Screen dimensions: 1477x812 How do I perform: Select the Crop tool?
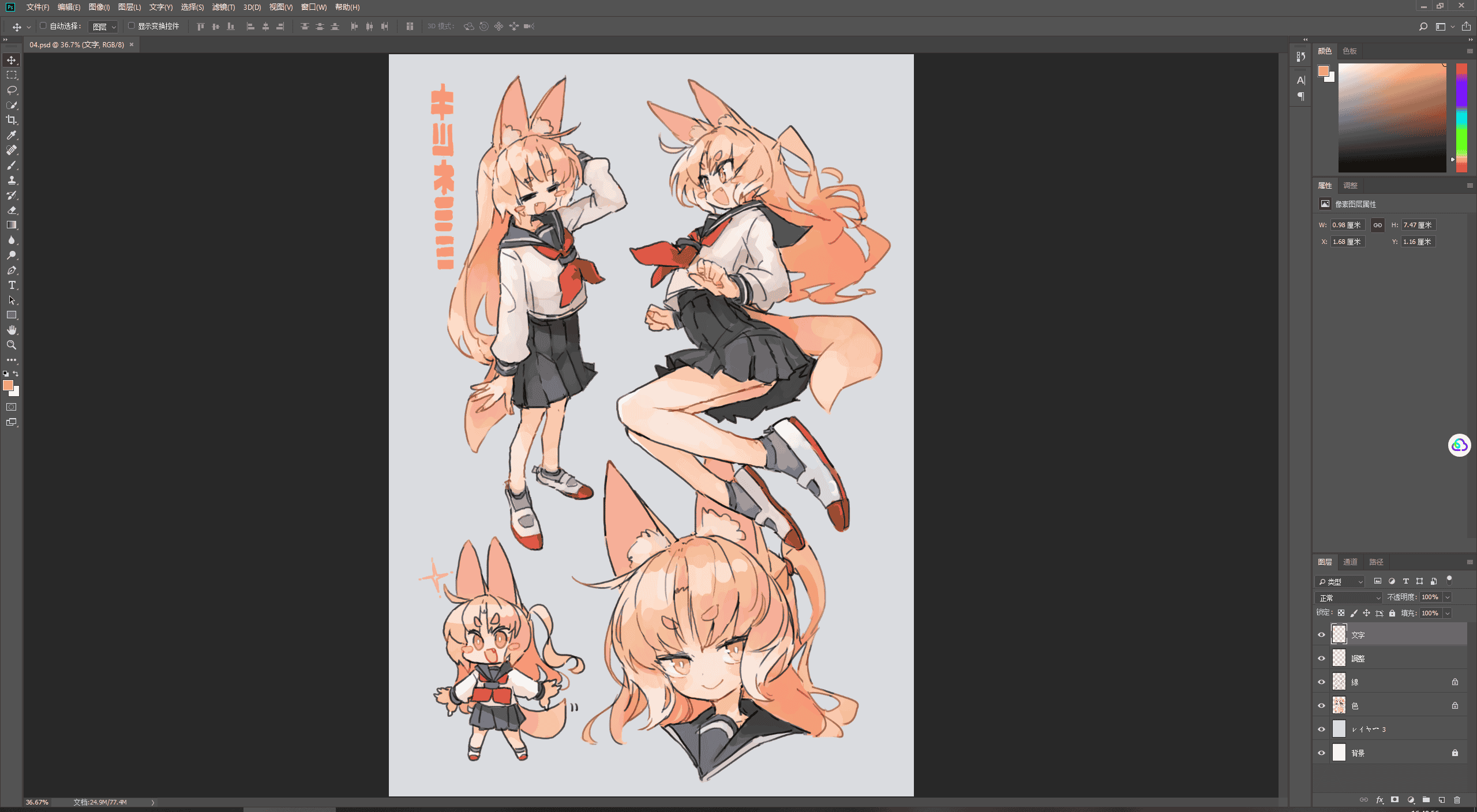(12, 120)
